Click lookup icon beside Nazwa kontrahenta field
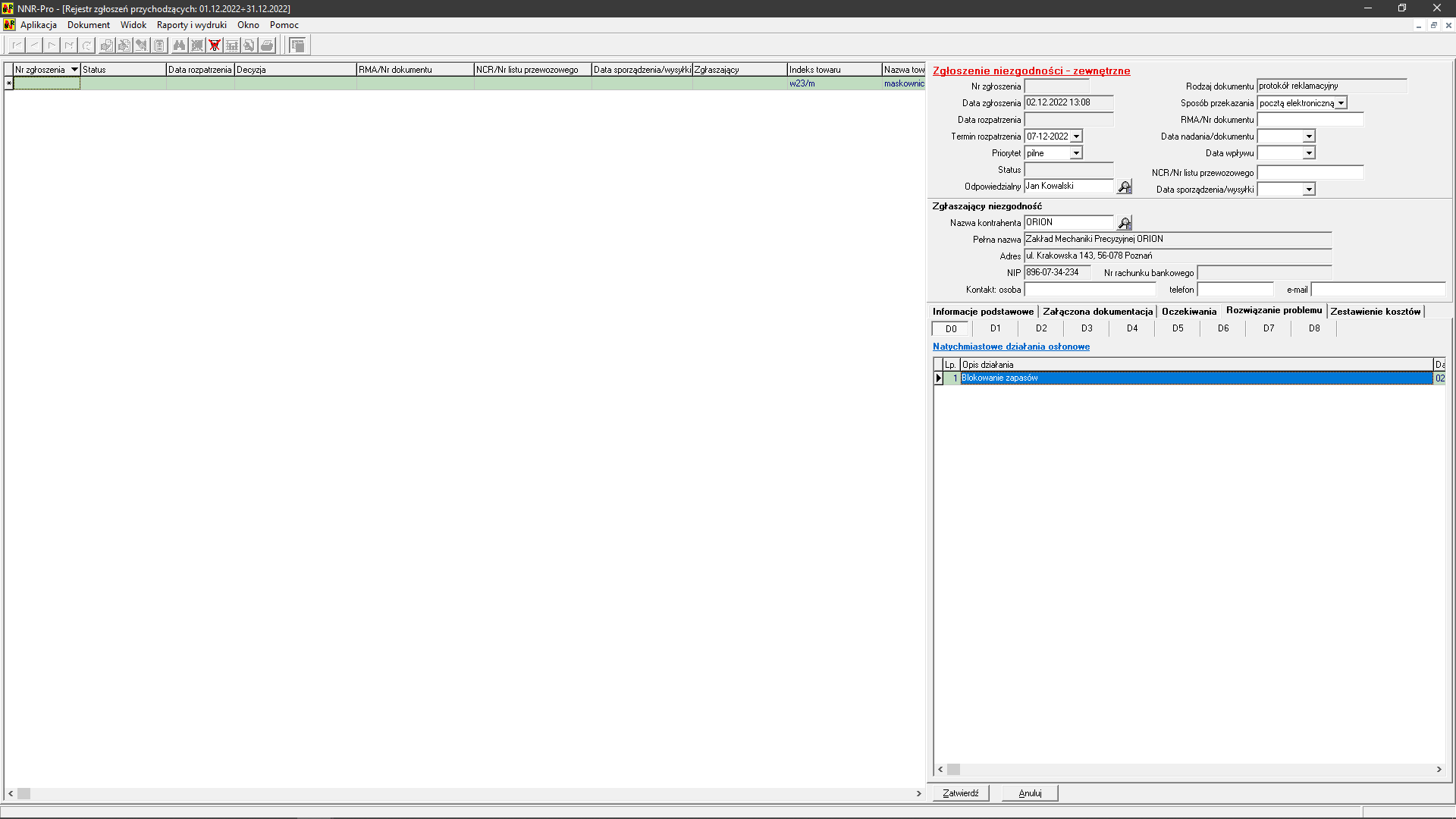 pos(1125,223)
